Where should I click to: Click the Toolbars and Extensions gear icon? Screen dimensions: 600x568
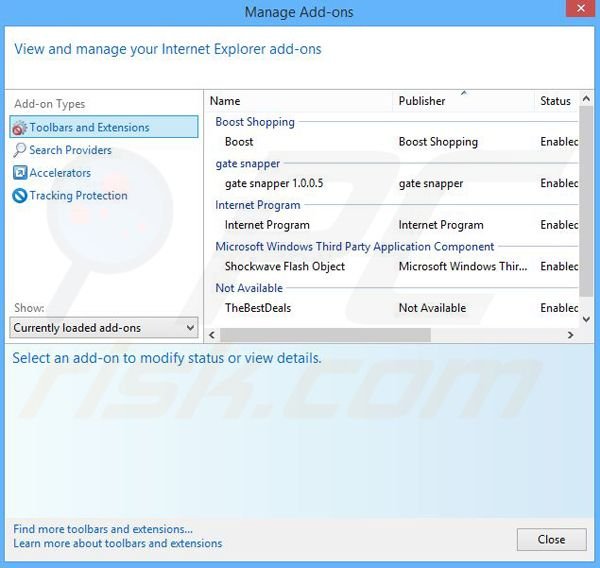pyautogui.click(x=20, y=128)
